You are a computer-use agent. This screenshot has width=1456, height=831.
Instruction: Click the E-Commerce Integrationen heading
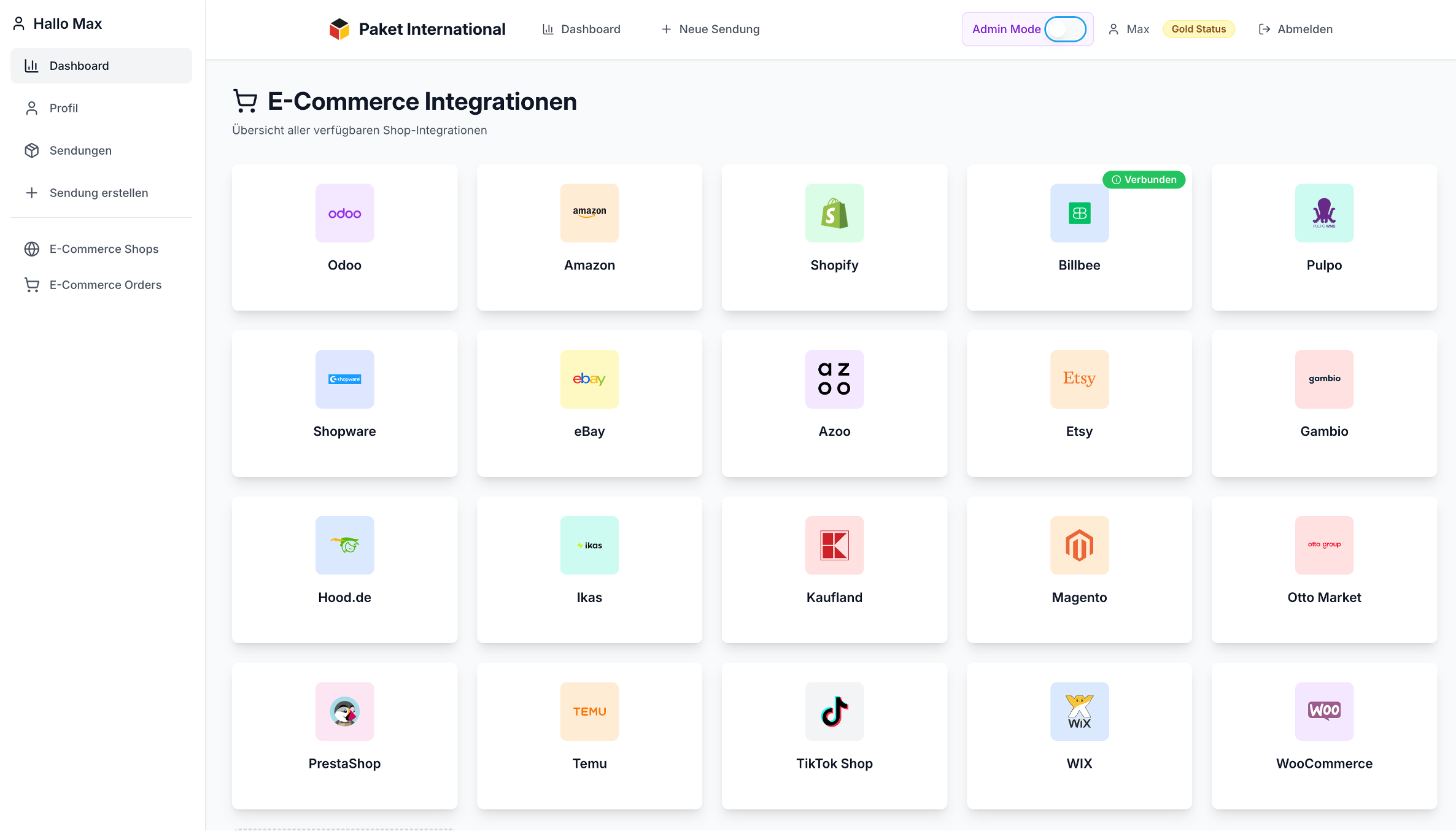point(422,101)
